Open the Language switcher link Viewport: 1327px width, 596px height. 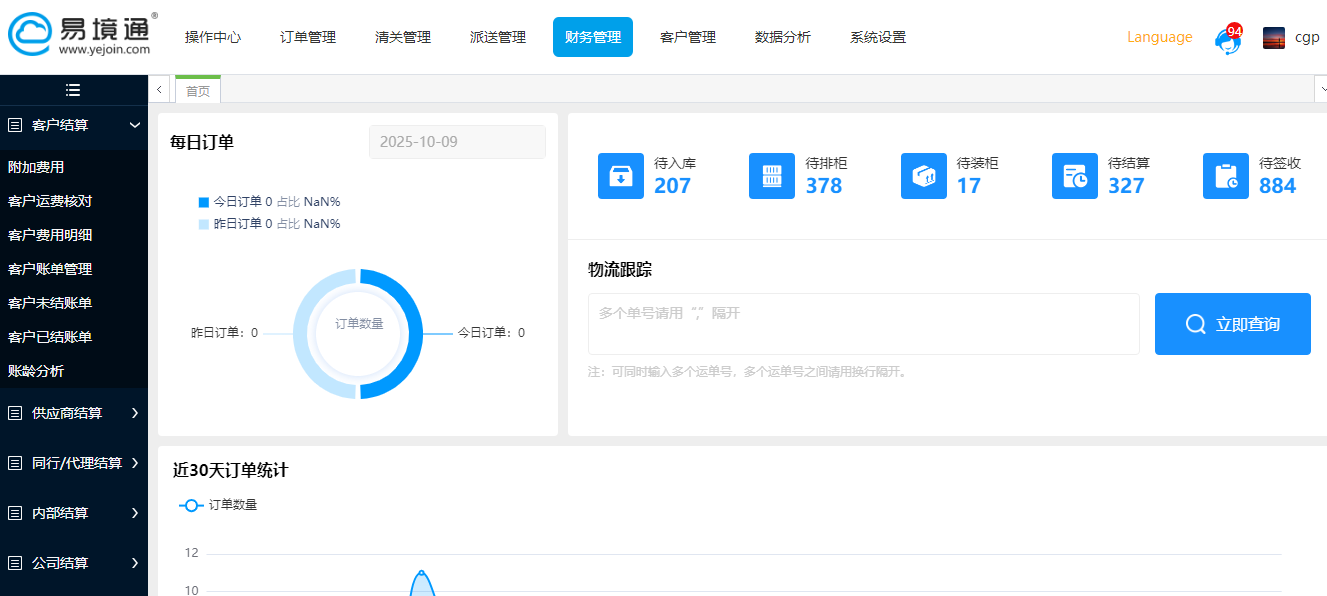click(x=1159, y=37)
